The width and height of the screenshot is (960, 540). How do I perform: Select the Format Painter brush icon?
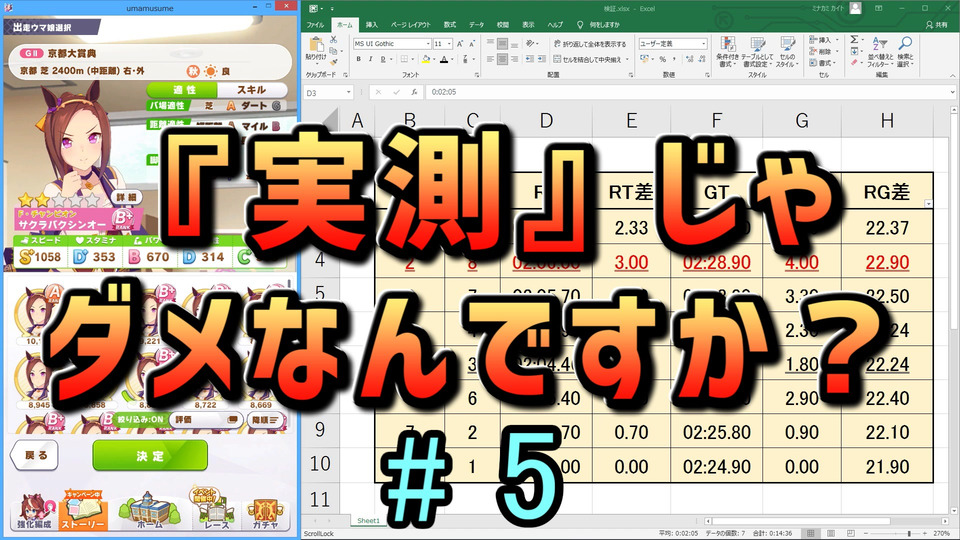[334, 61]
